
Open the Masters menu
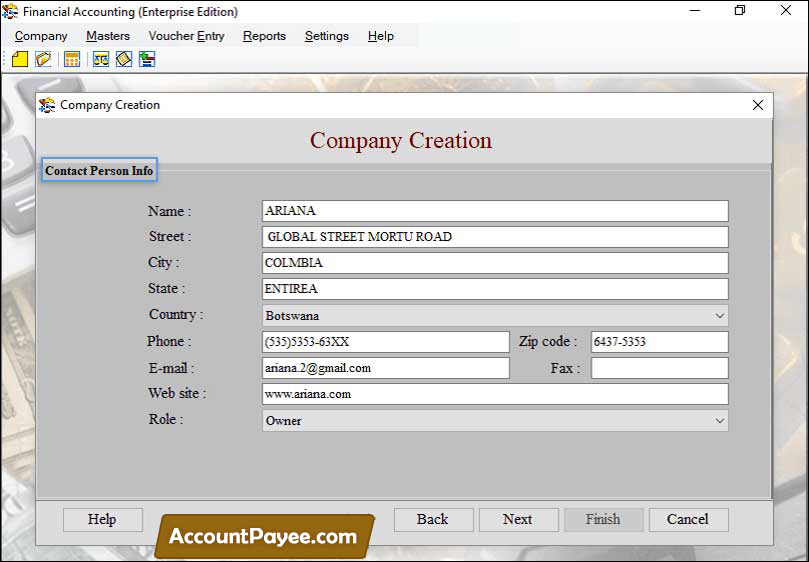tap(108, 36)
